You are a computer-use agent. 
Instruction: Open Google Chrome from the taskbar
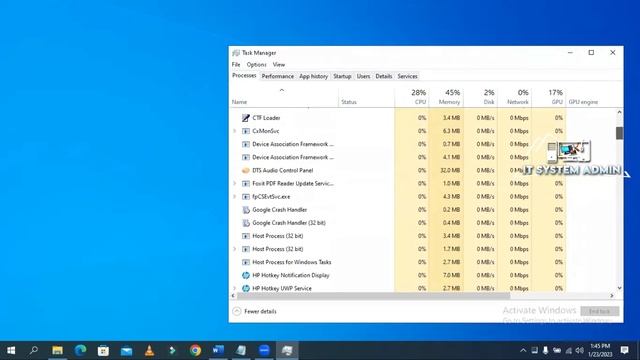pyautogui.click(x=195, y=350)
